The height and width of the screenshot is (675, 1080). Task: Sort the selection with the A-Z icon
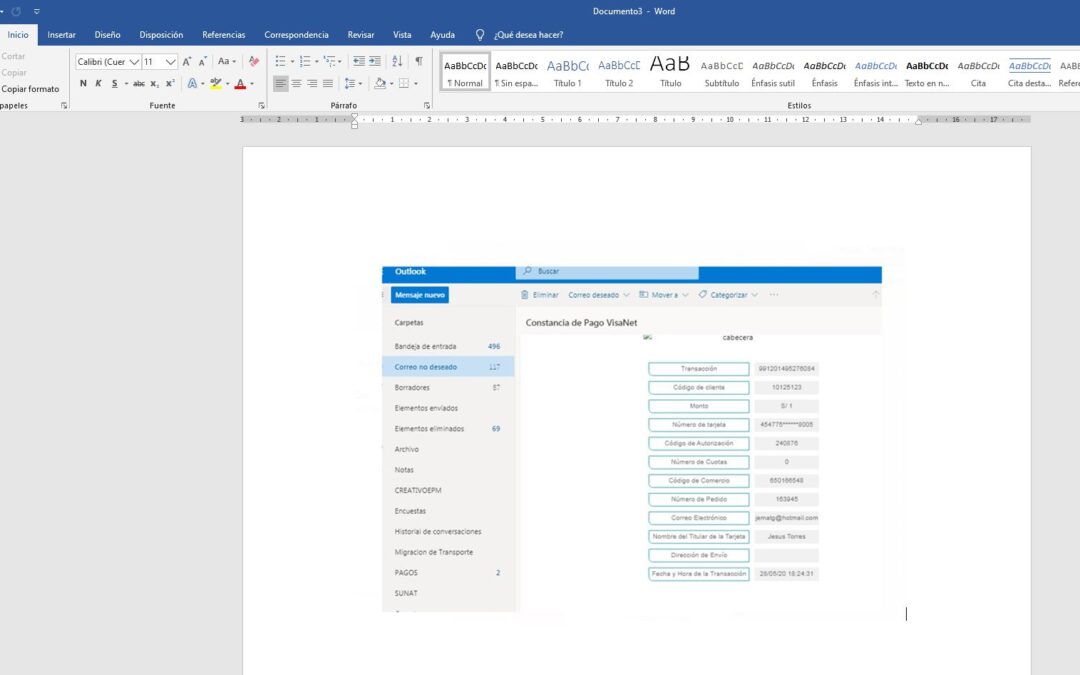[x=397, y=61]
